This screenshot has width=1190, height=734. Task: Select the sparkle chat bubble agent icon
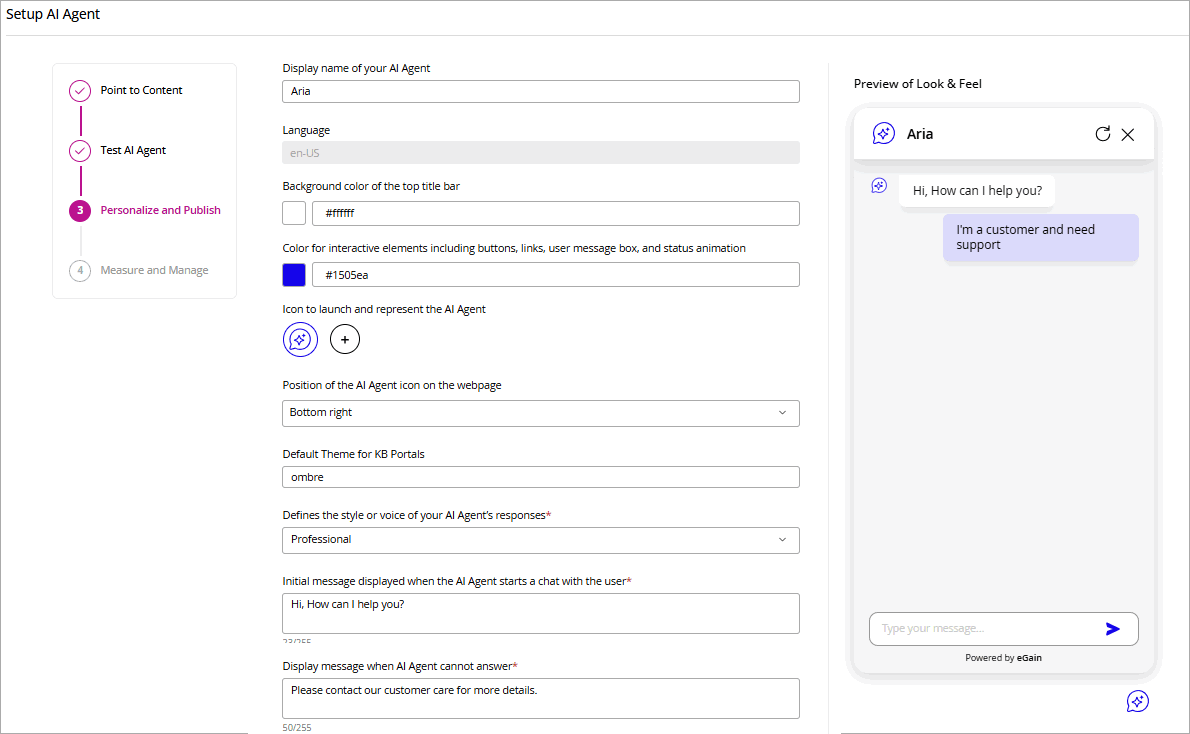(300, 340)
